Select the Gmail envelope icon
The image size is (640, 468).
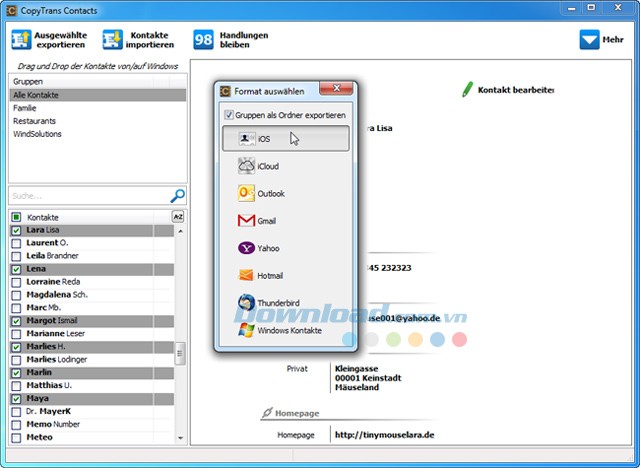click(246, 221)
